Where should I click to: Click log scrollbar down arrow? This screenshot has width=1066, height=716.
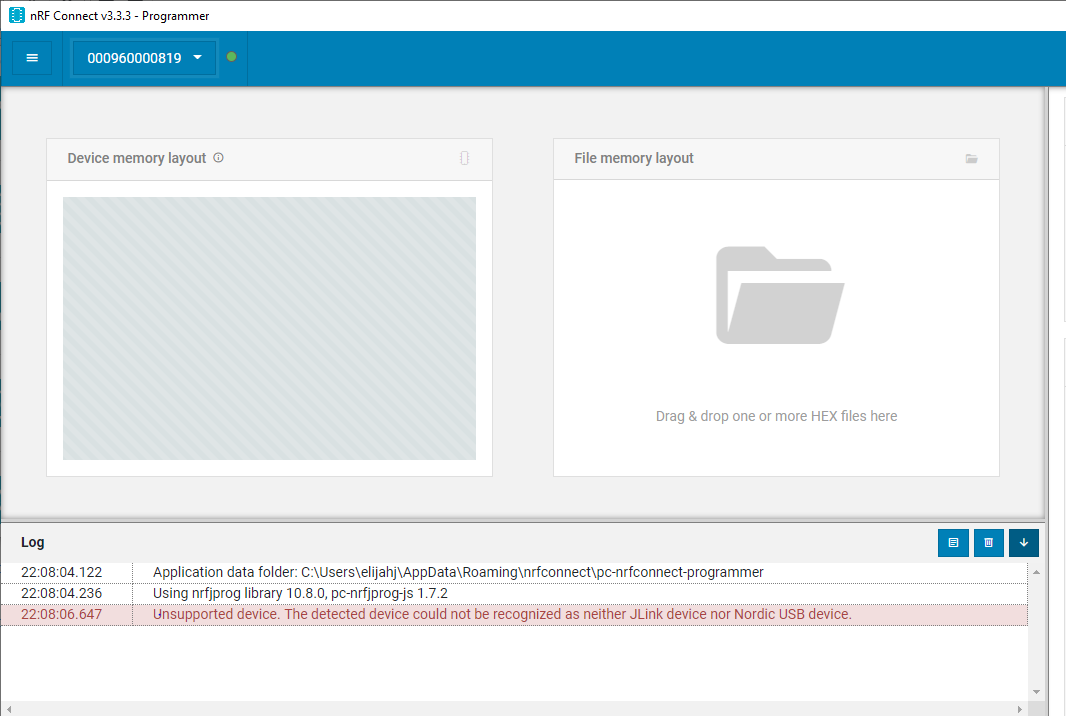coord(1036,692)
